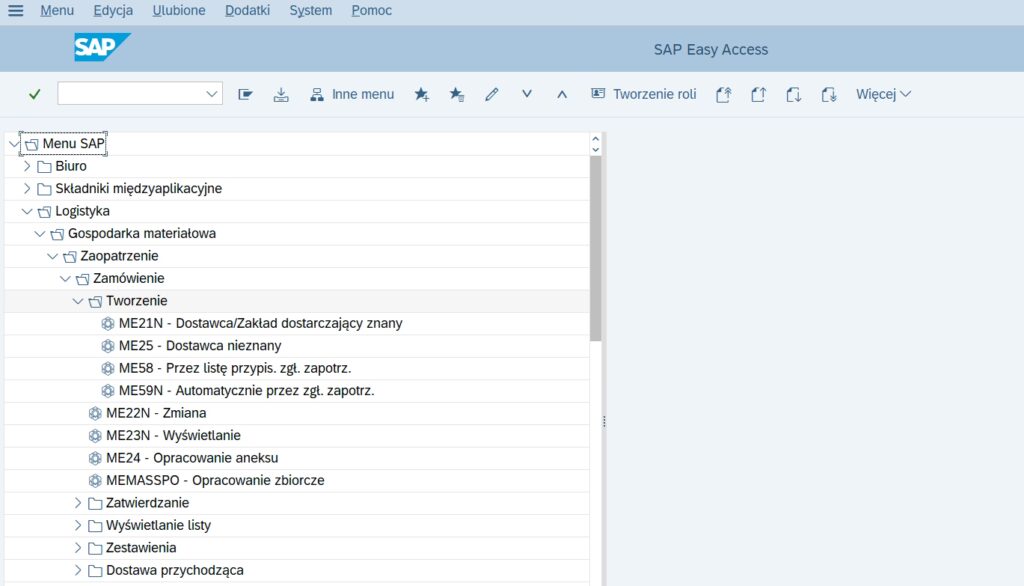Click the hamburger menu icon at top left
This screenshot has width=1024, height=586.
15,11
